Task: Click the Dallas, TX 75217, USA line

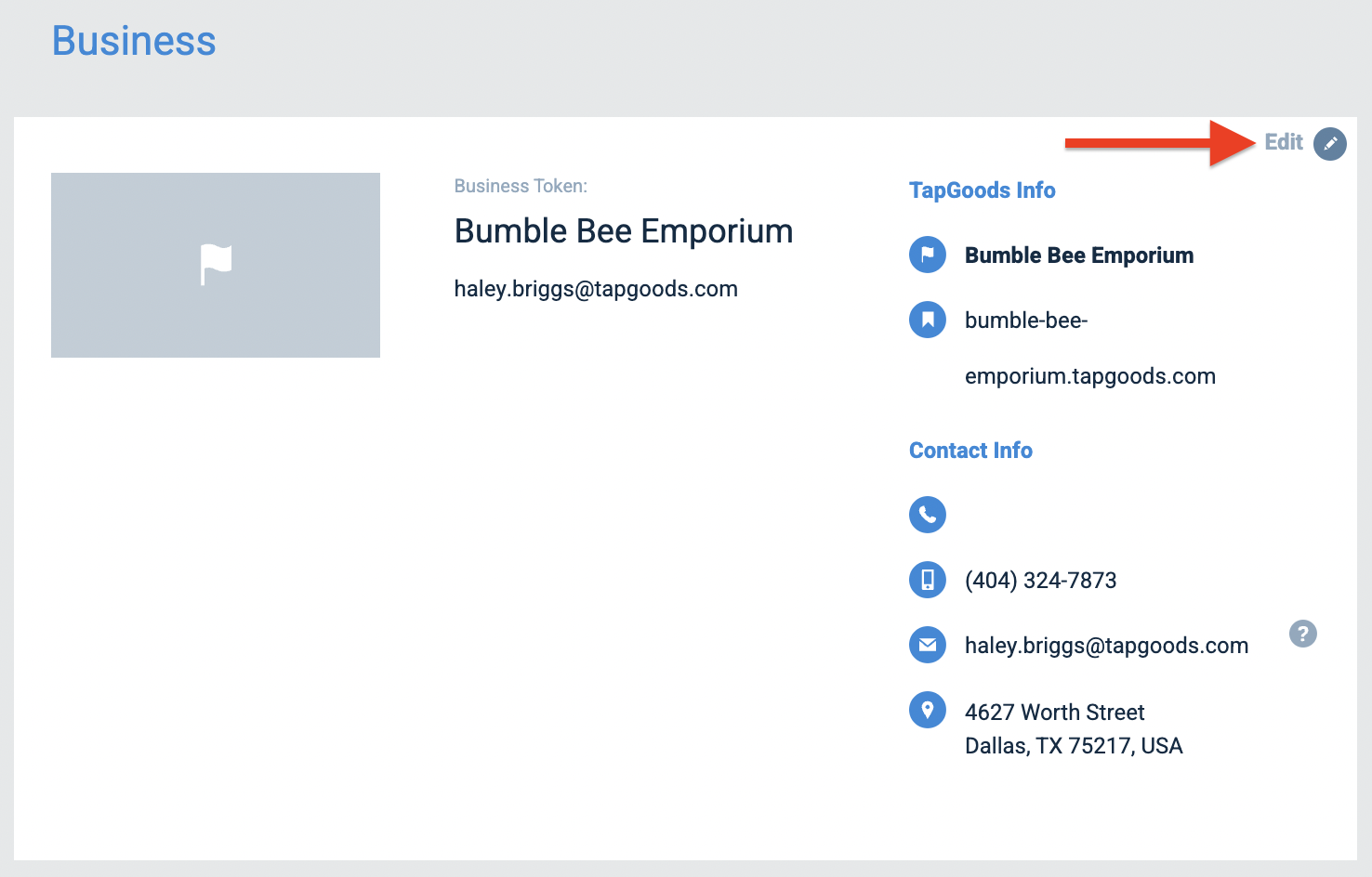Action: (1074, 746)
